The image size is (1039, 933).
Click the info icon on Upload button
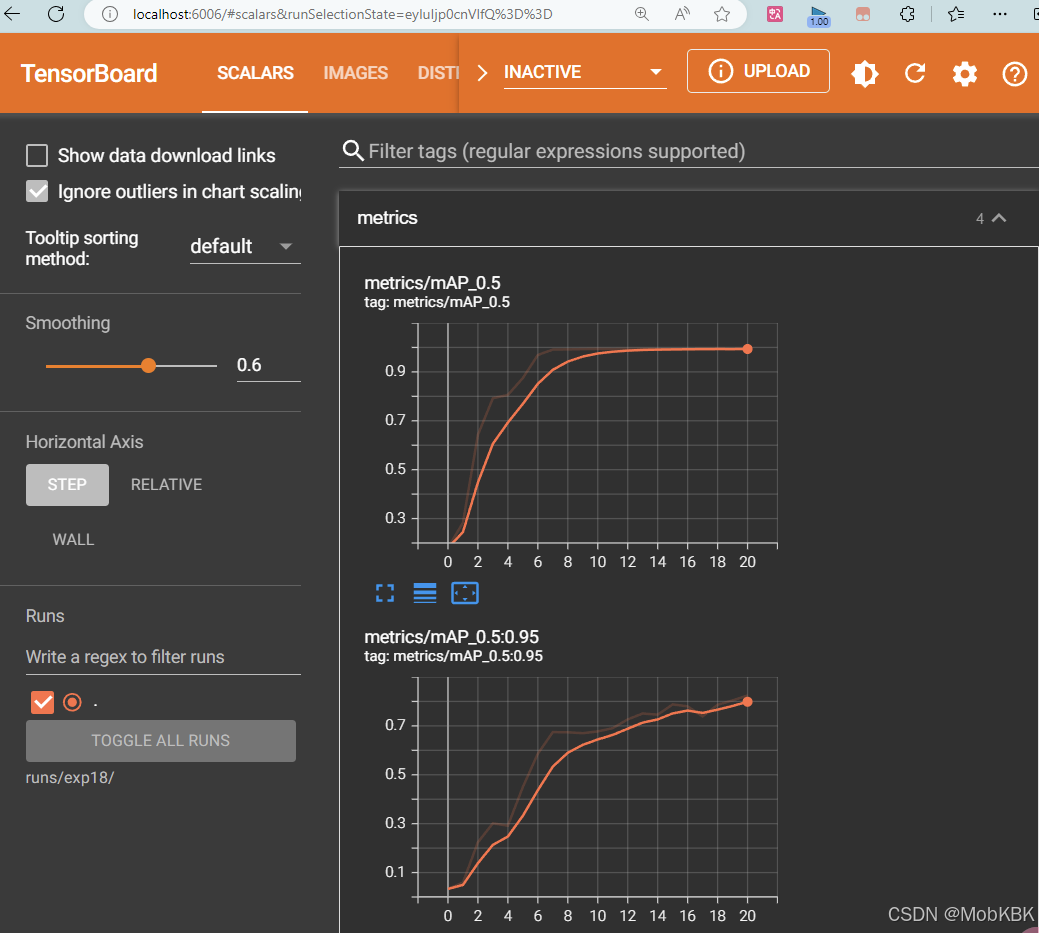pos(721,71)
